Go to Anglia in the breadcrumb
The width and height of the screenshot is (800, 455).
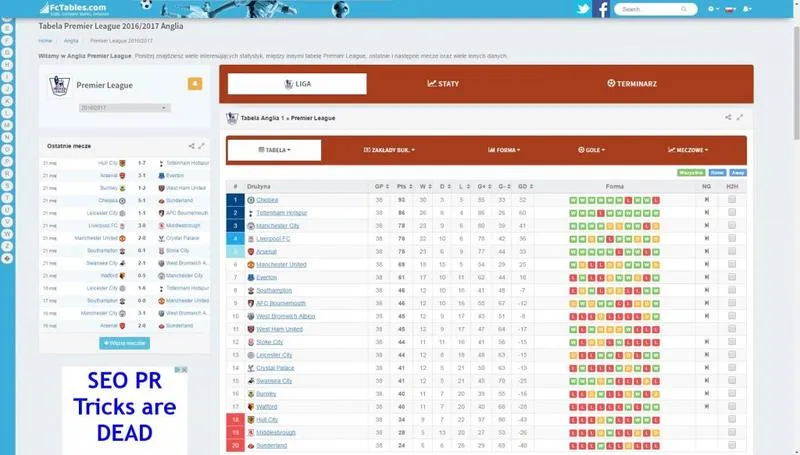(71, 41)
